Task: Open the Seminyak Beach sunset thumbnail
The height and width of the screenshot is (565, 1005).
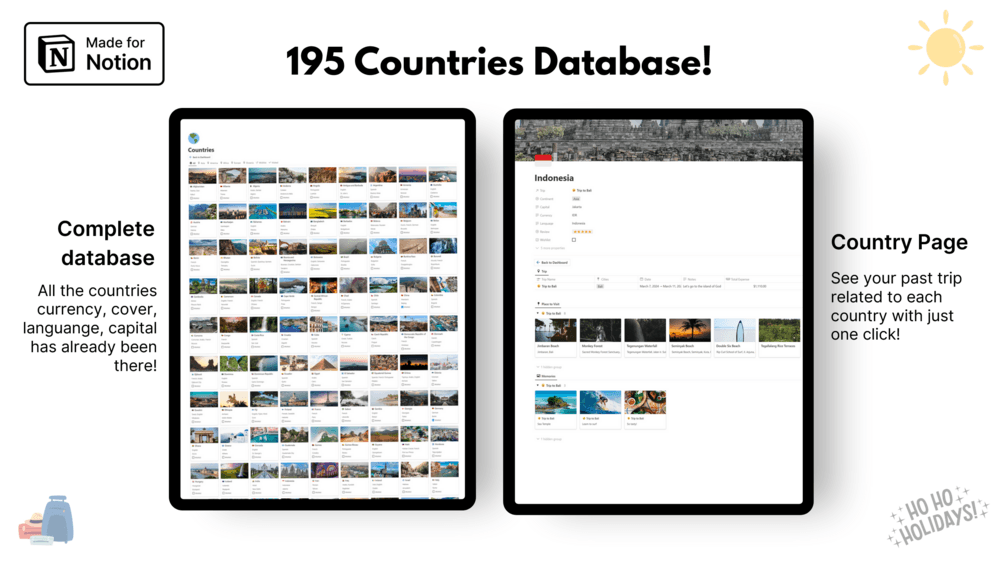Action: (x=690, y=331)
